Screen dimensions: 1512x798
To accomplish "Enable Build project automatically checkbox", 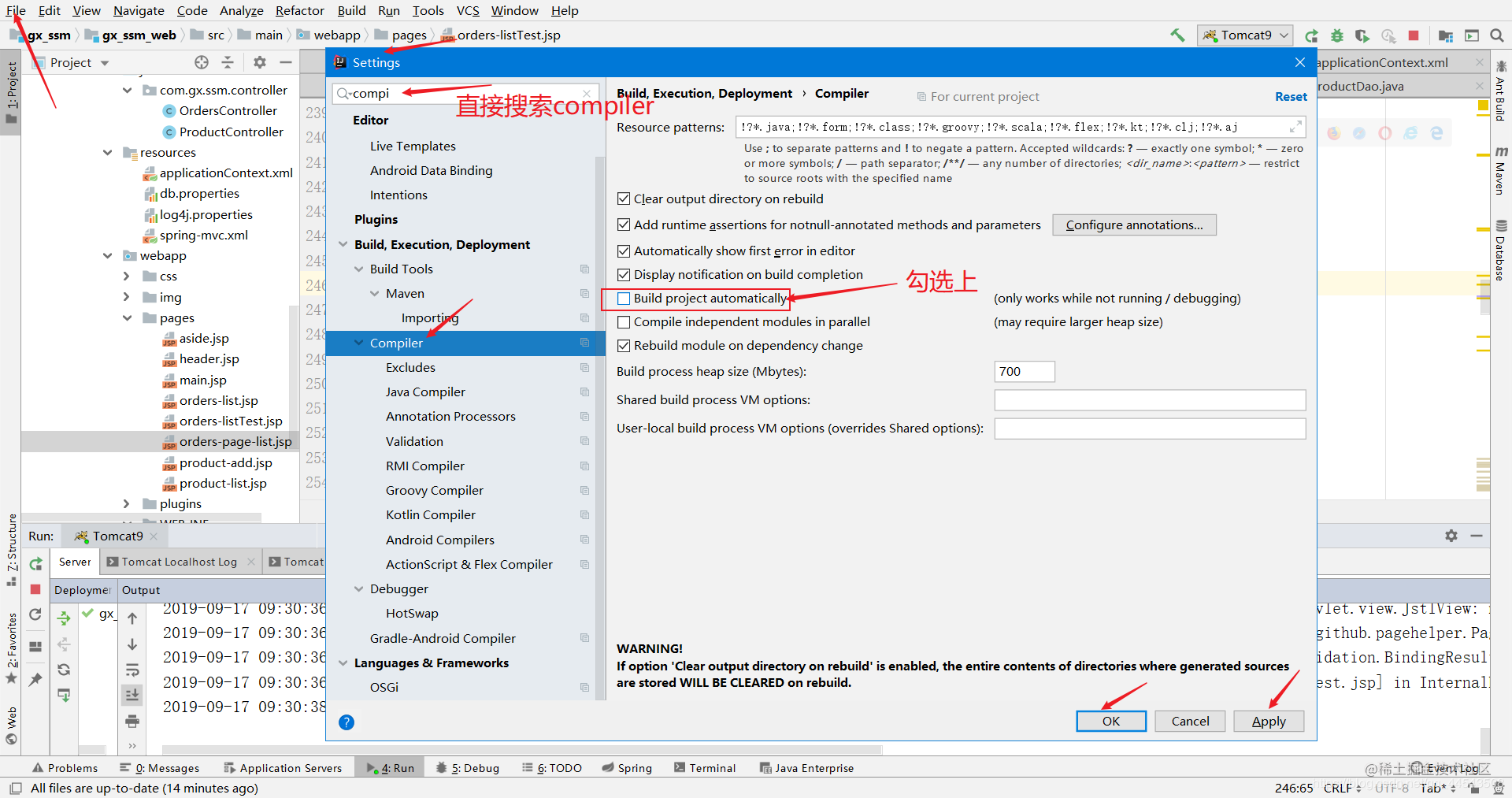I will 624,299.
